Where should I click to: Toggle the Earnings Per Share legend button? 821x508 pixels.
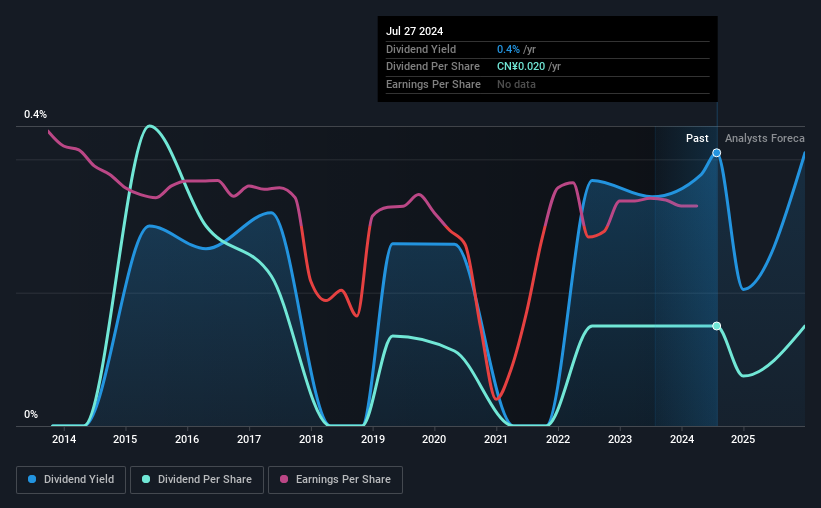point(335,480)
